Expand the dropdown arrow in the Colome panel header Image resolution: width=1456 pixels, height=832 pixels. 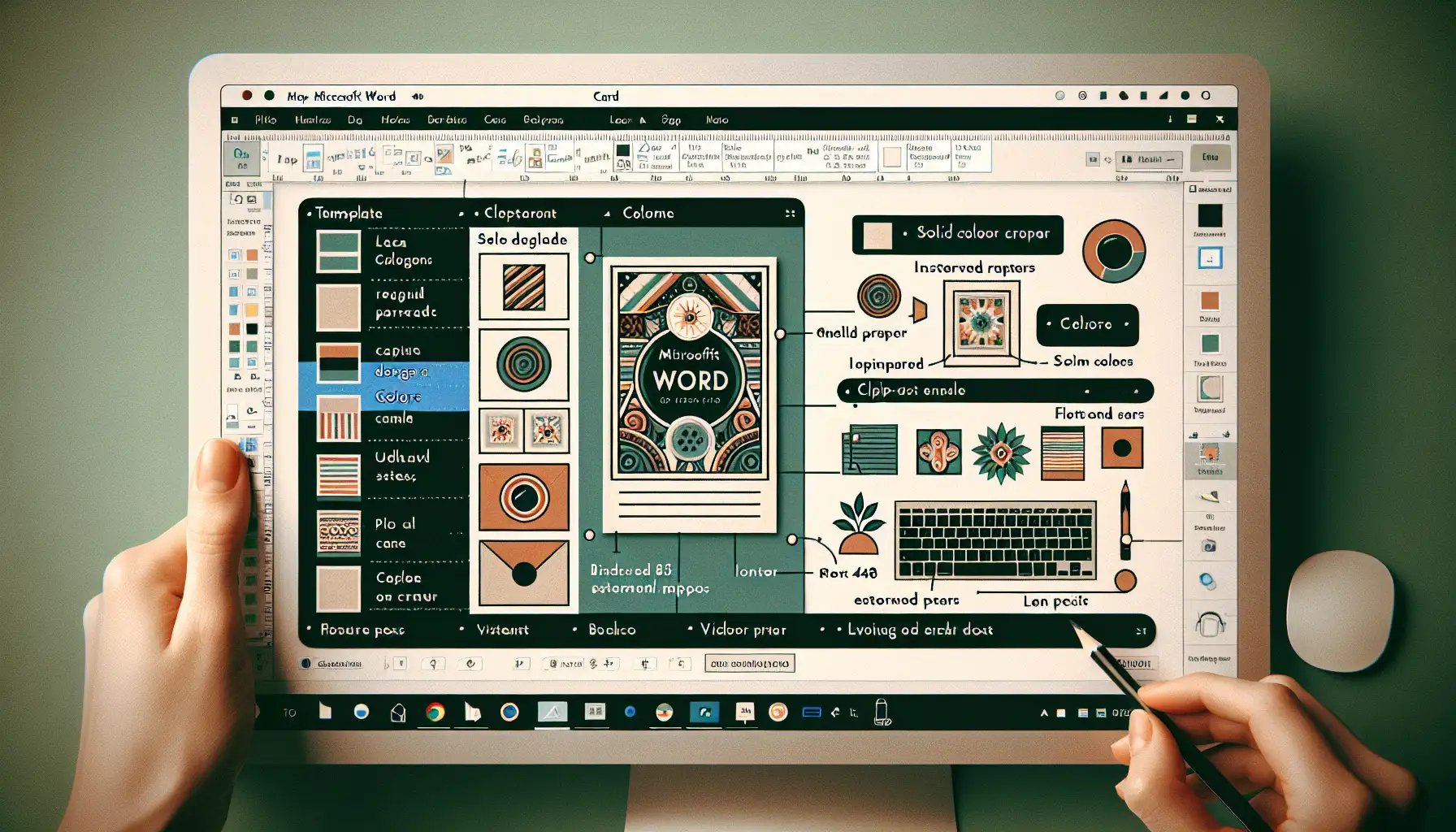tap(605, 213)
